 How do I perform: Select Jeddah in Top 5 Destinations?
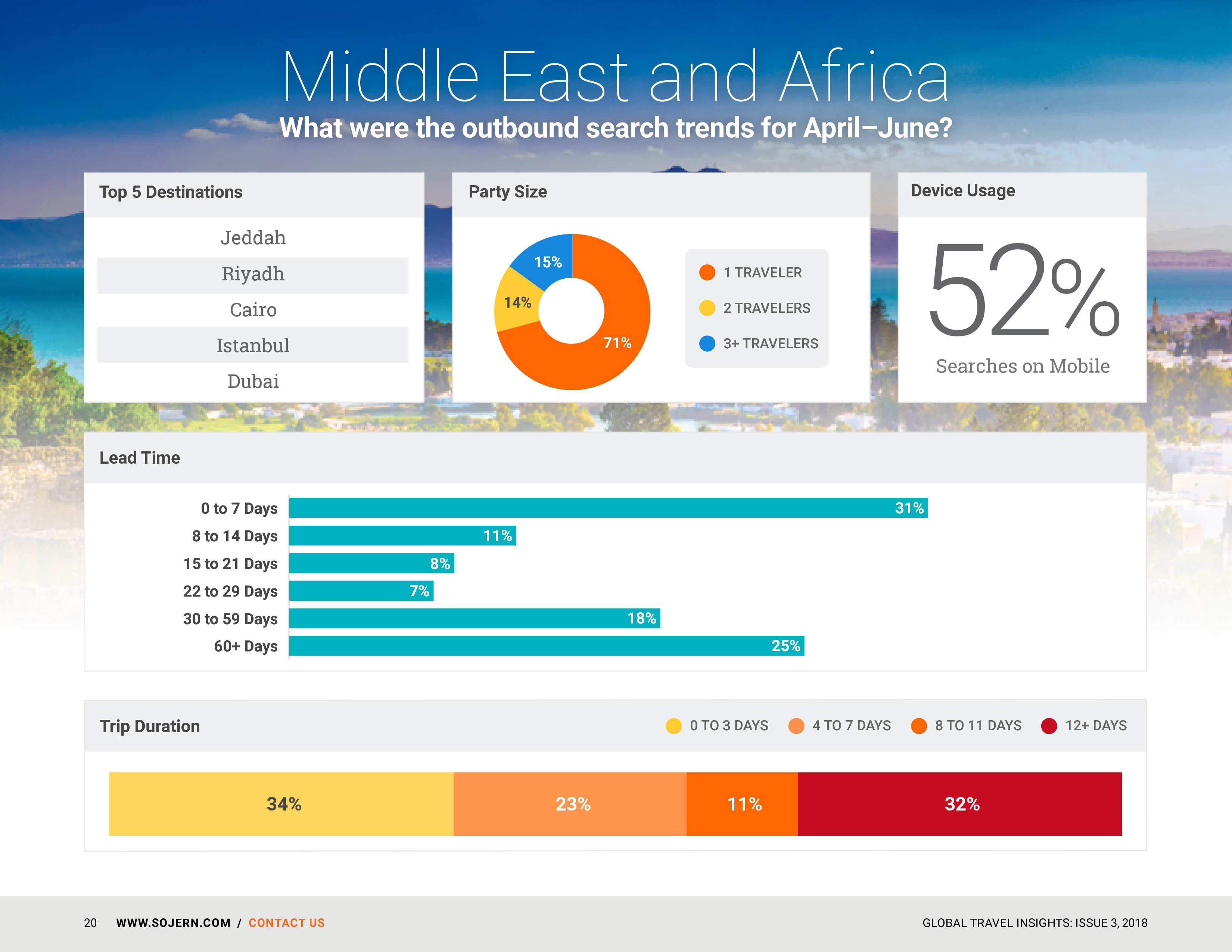coord(253,238)
